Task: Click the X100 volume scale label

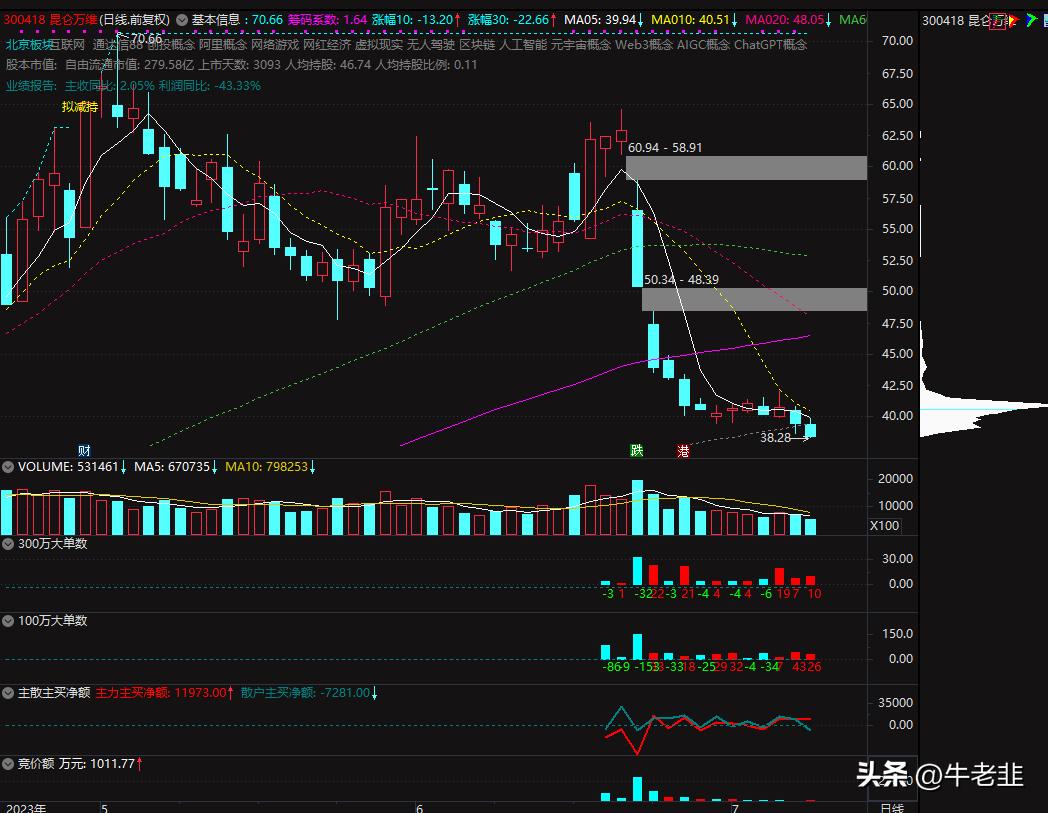Action: click(x=884, y=526)
